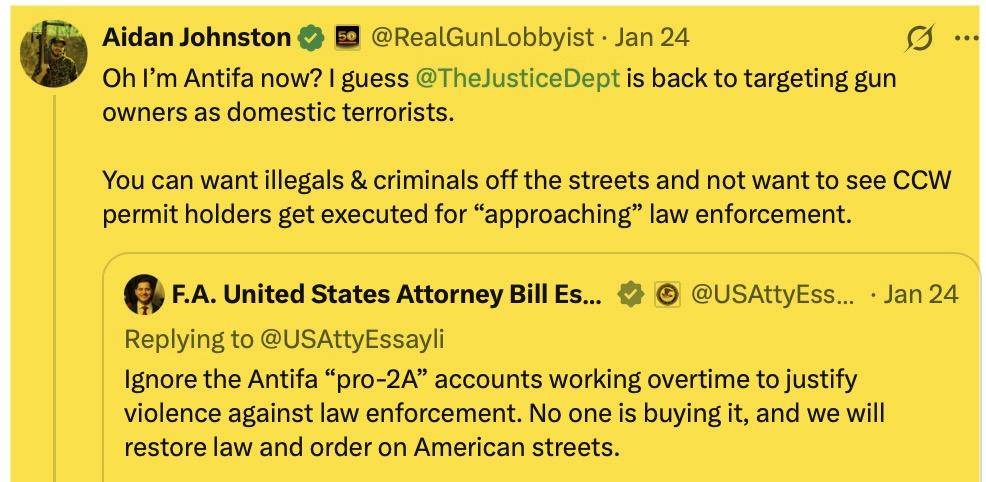
Task: Open the main post's Jan 24 timestamp
Action: pyautogui.click(x=651, y=39)
